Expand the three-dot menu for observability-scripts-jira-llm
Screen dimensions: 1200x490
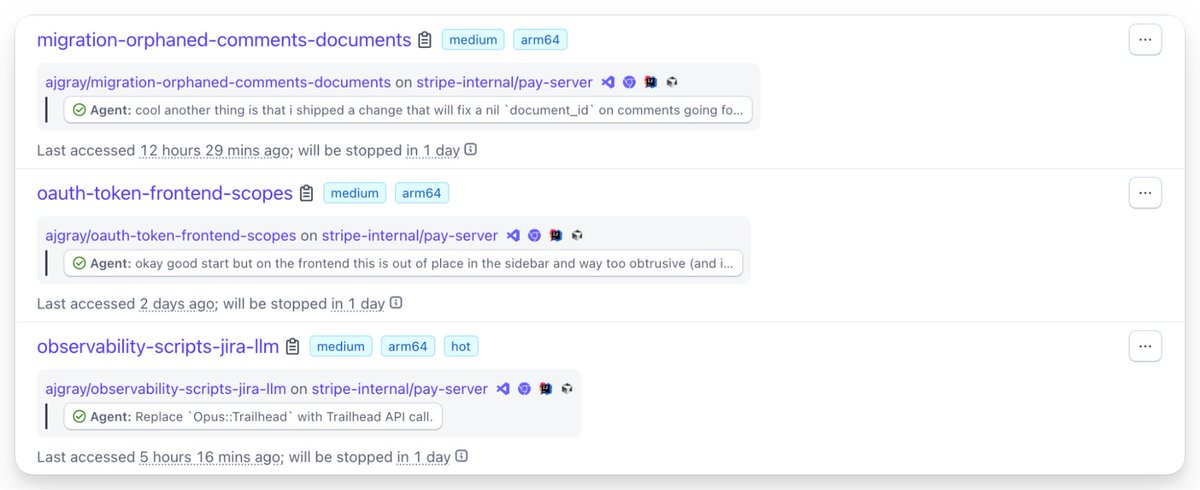point(1145,346)
